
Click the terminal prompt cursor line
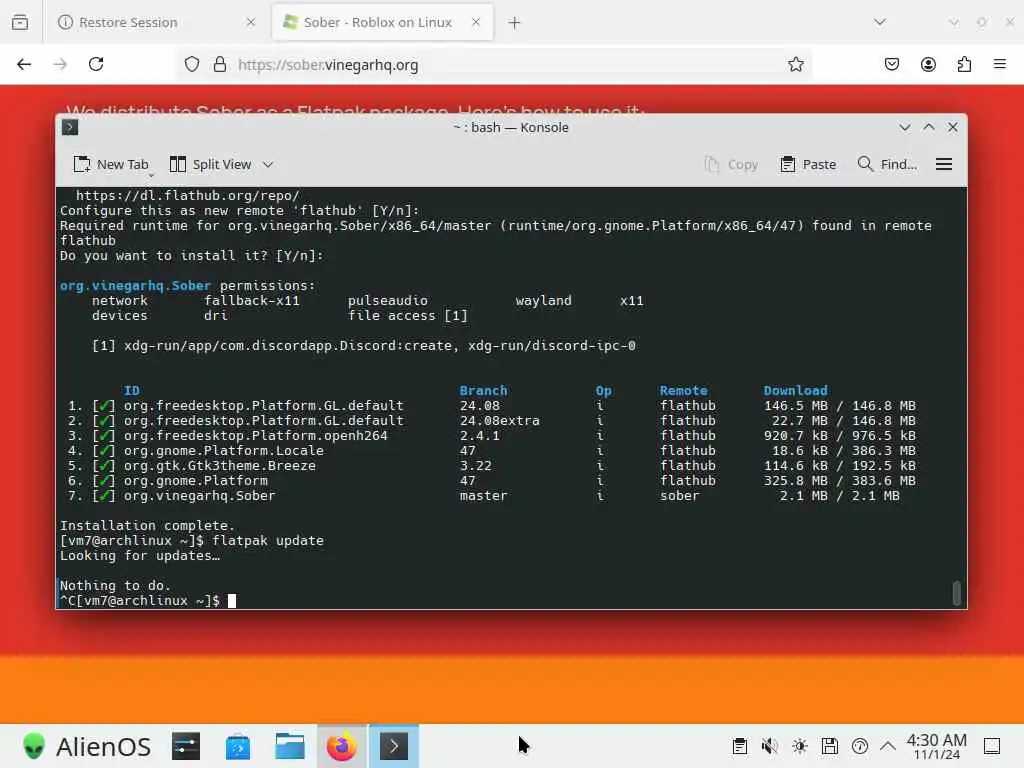[148, 600]
